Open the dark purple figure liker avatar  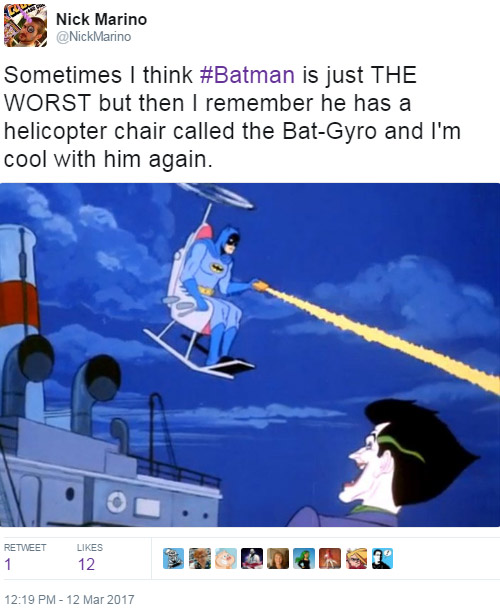pyautogui.click(x=252, y=558)
